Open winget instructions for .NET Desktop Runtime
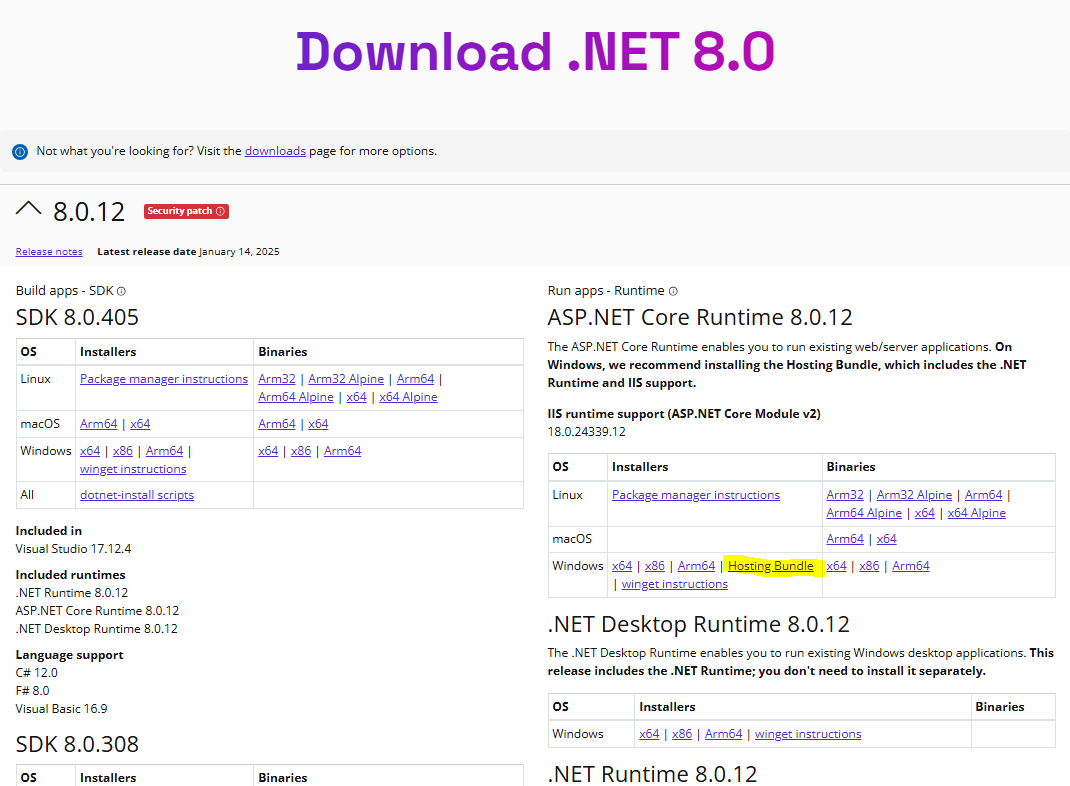The height and width of the screenshot is (786, 1070). (807, 733)
